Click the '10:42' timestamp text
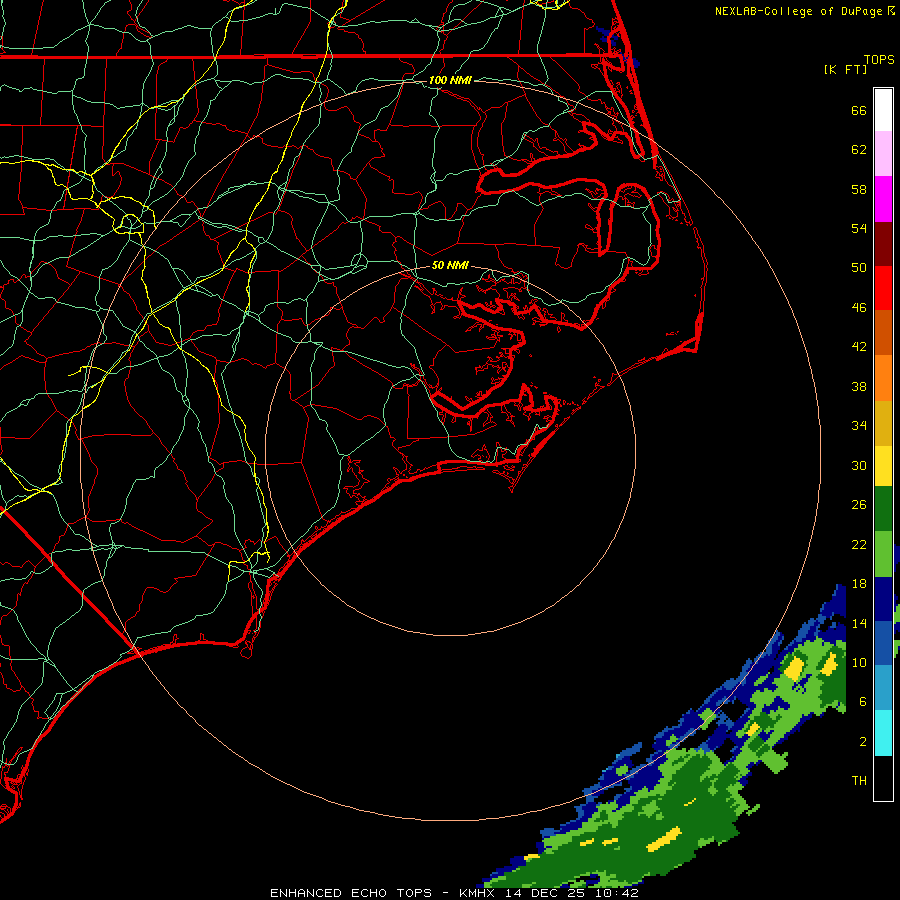The height and width of the screenshot is (900, 900). (617, 893)
